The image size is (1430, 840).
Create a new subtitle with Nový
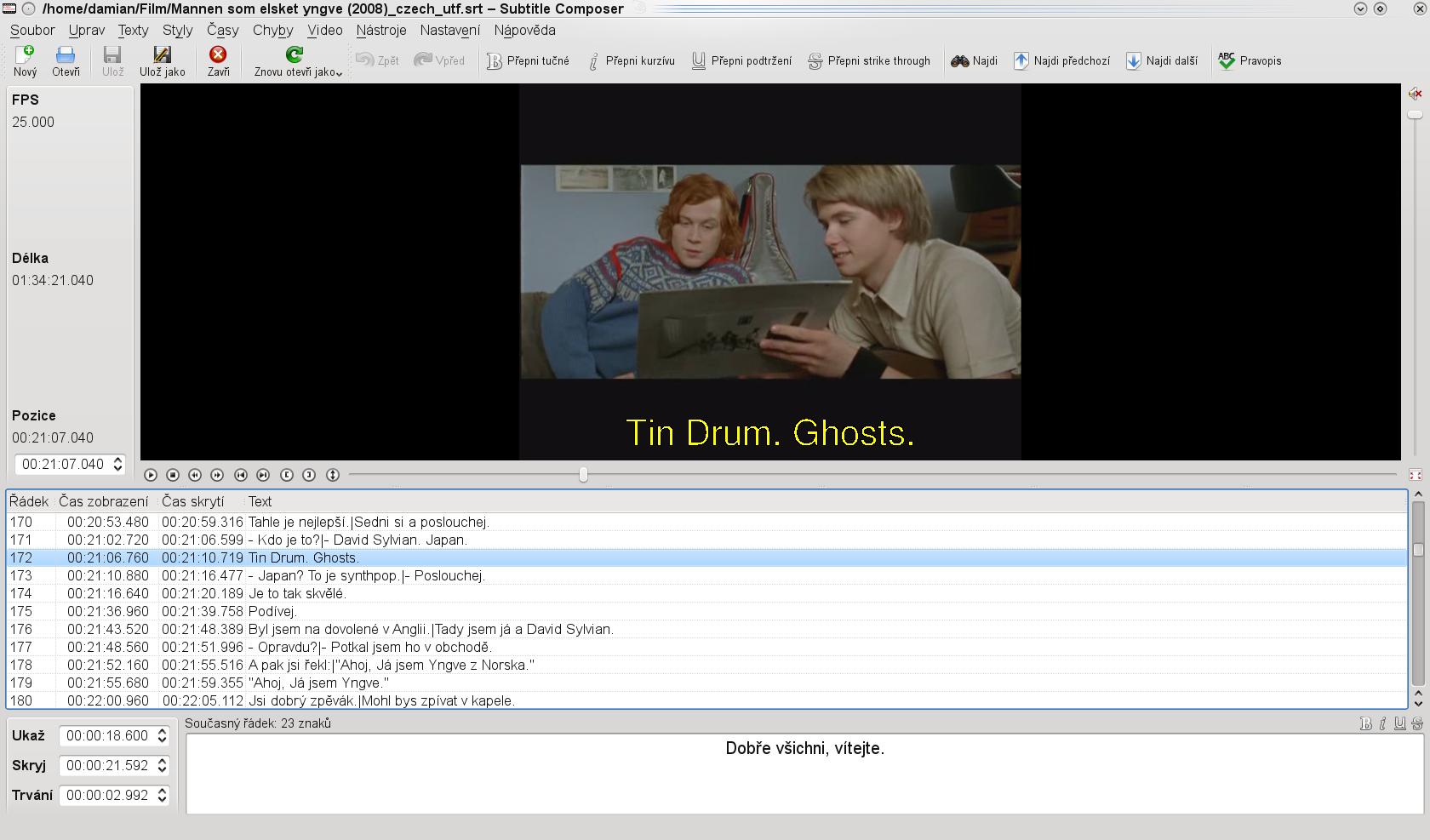[x=25, y=61]
